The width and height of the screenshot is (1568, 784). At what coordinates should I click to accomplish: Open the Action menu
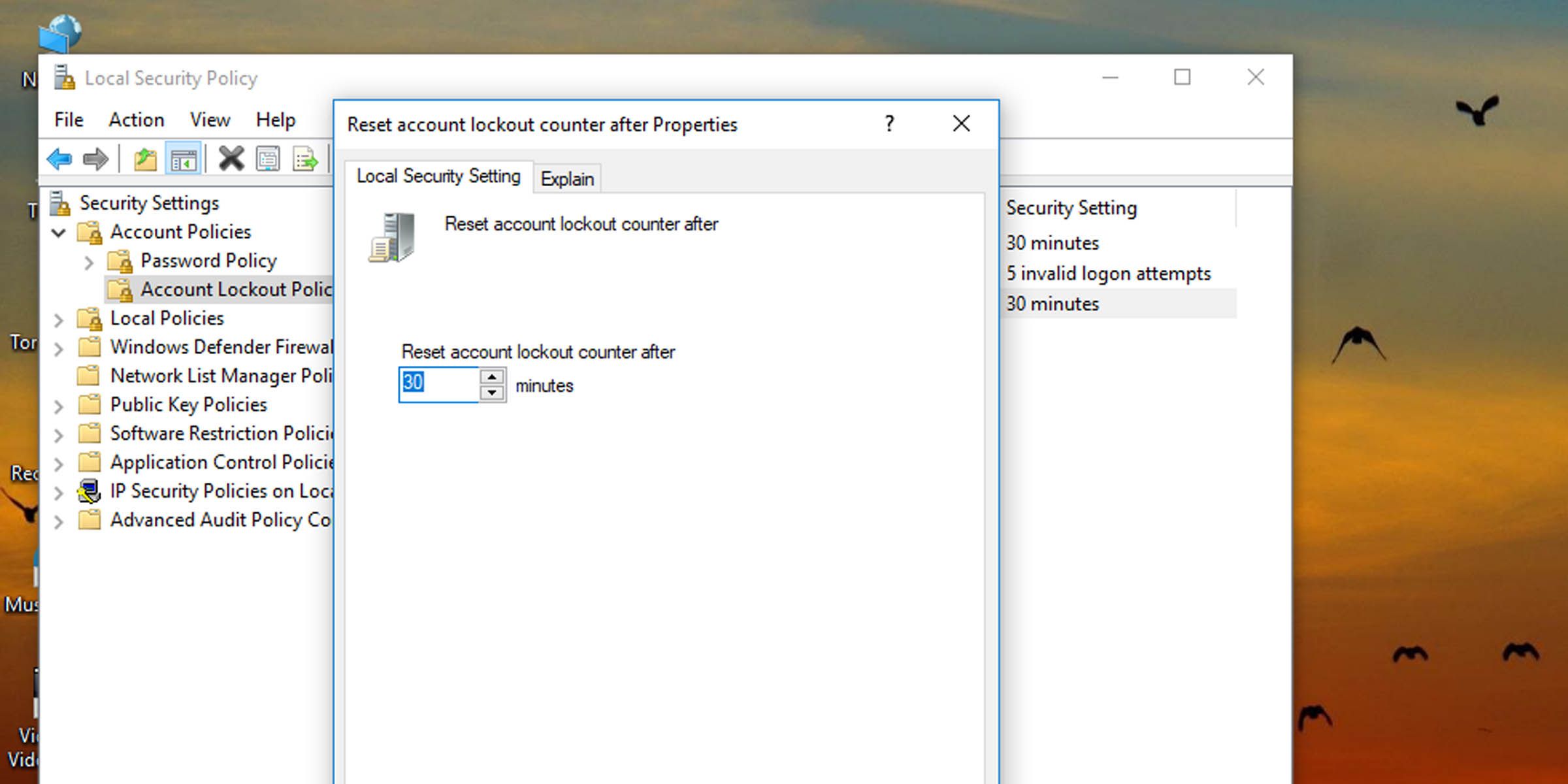point(136,120)
